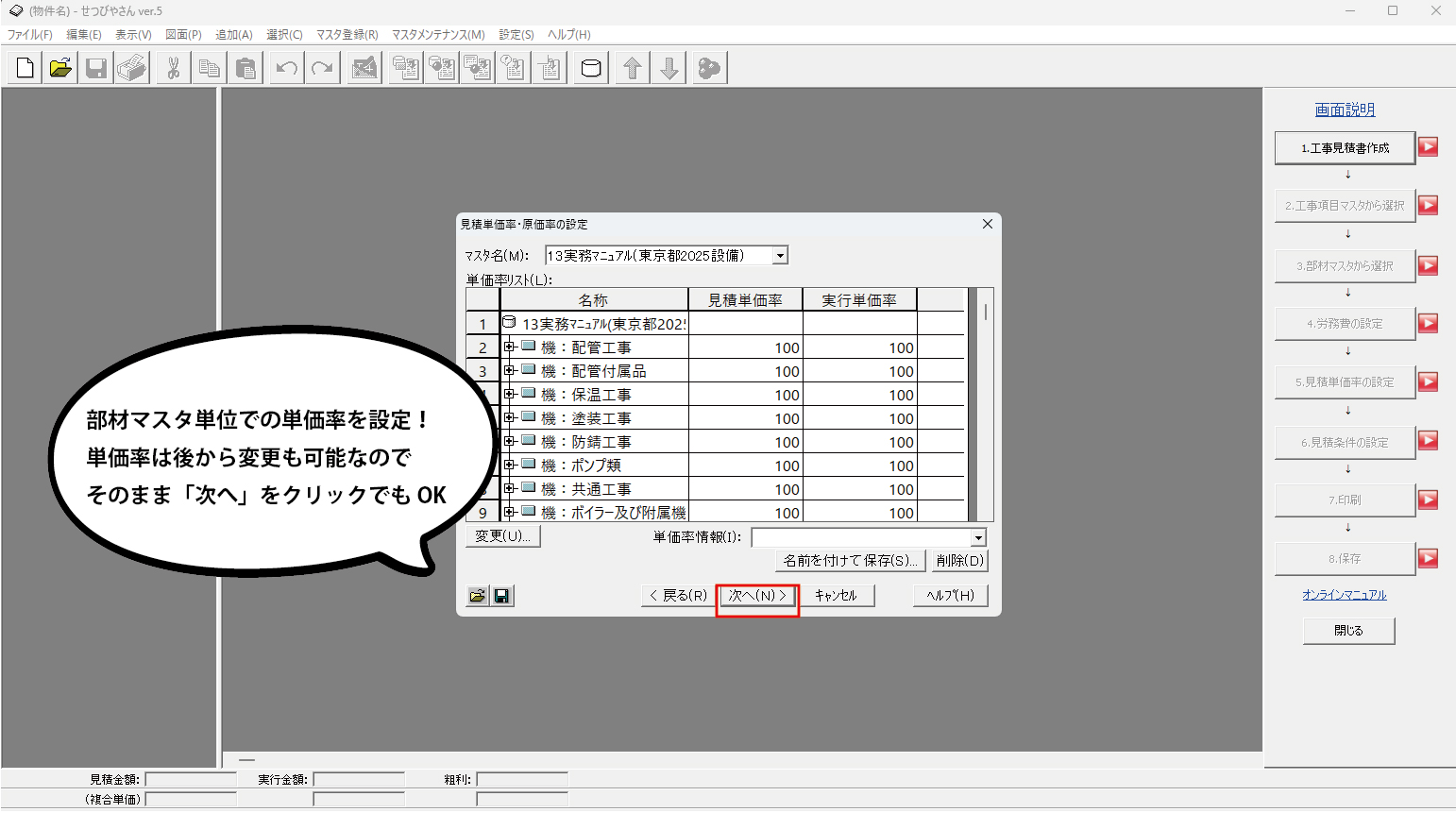Click the toolbar icon right of redo

pyautogui.click(x=364, y=68)
